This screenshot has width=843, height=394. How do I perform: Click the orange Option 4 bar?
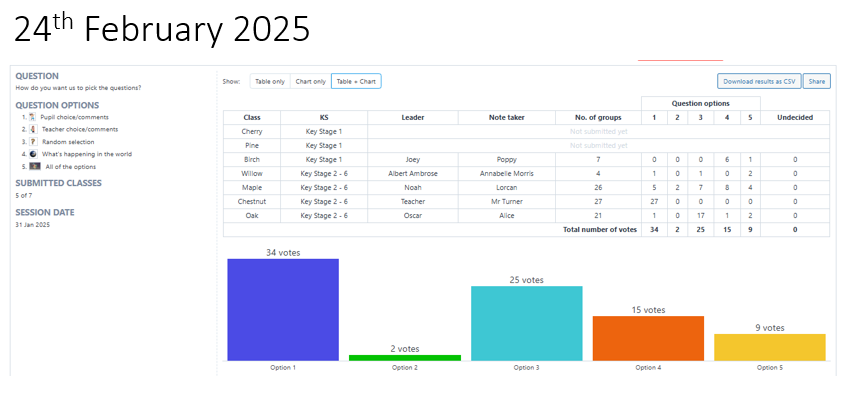pyautogui.click(x=648, y=338)
